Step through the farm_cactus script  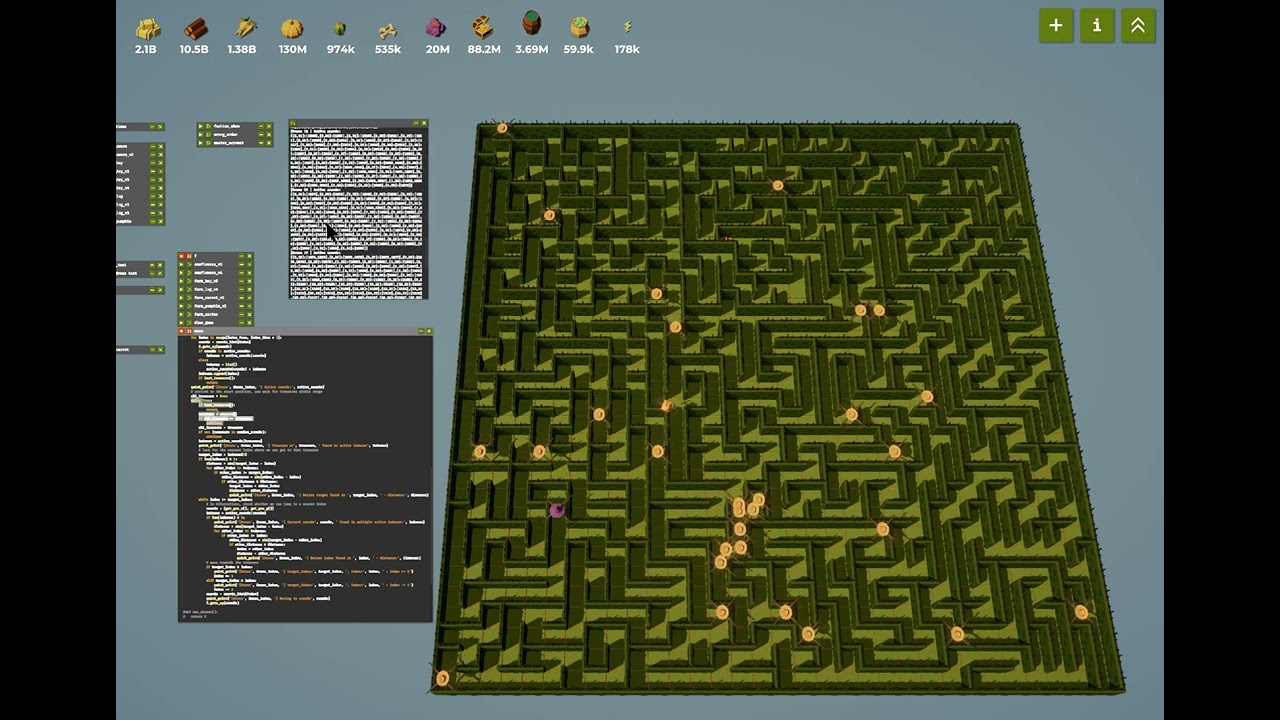click(x=189, y=314)
